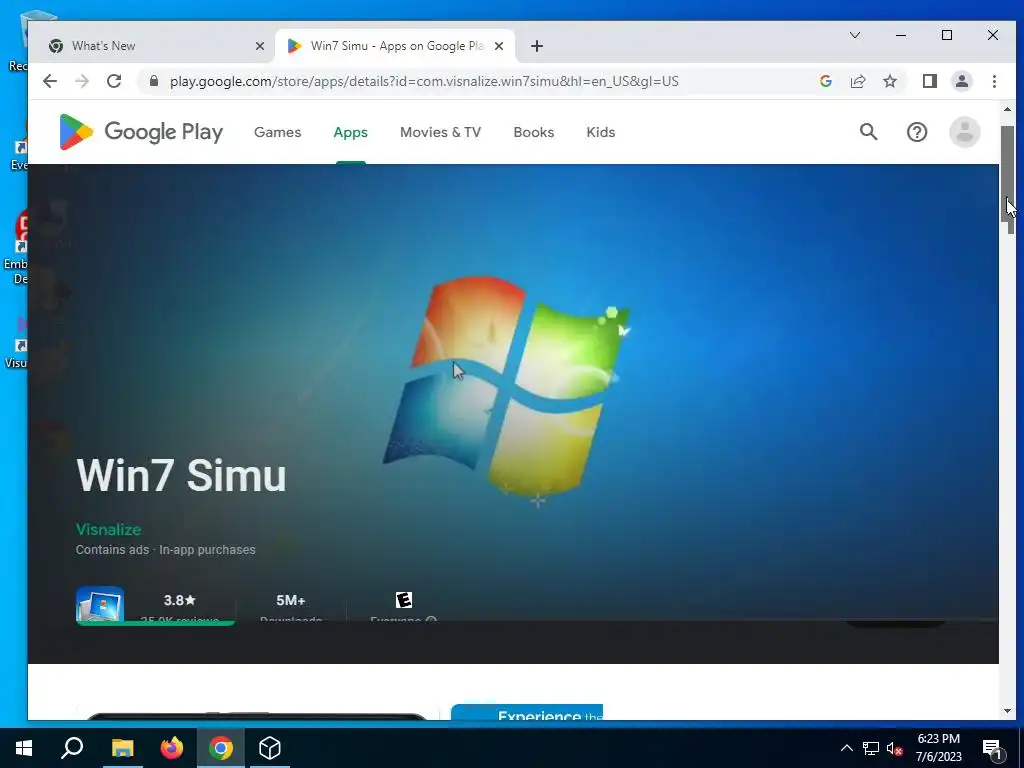
Task: View site security lock info
Action: pos(154,81)
